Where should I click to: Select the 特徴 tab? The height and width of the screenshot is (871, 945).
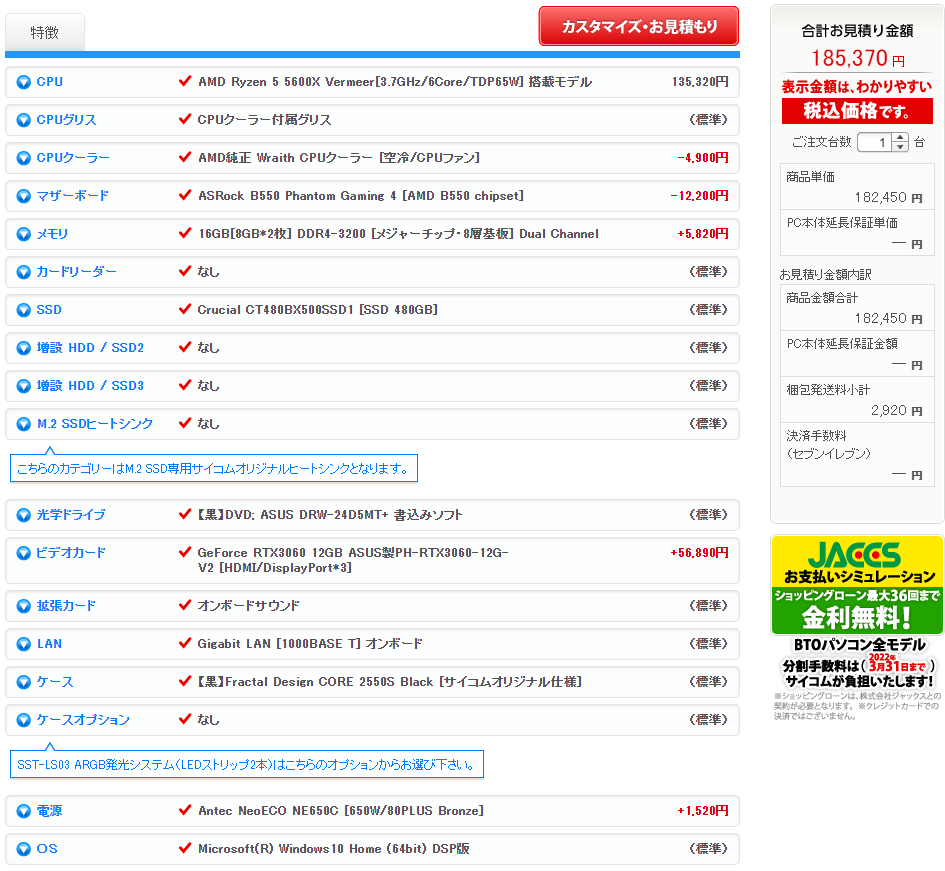45,33
